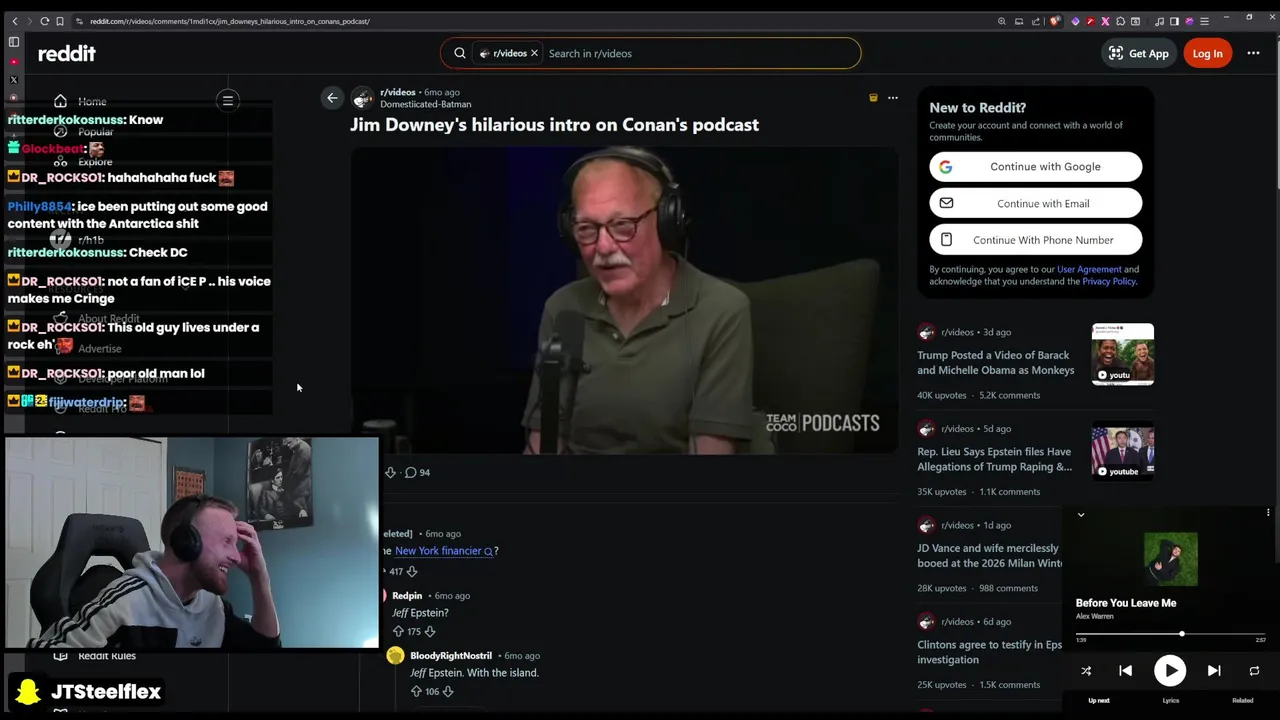This screenshot has height=720, width=1280.
Task: Open the Reddit three-dot overflow menu
Action: point(1253,53)
